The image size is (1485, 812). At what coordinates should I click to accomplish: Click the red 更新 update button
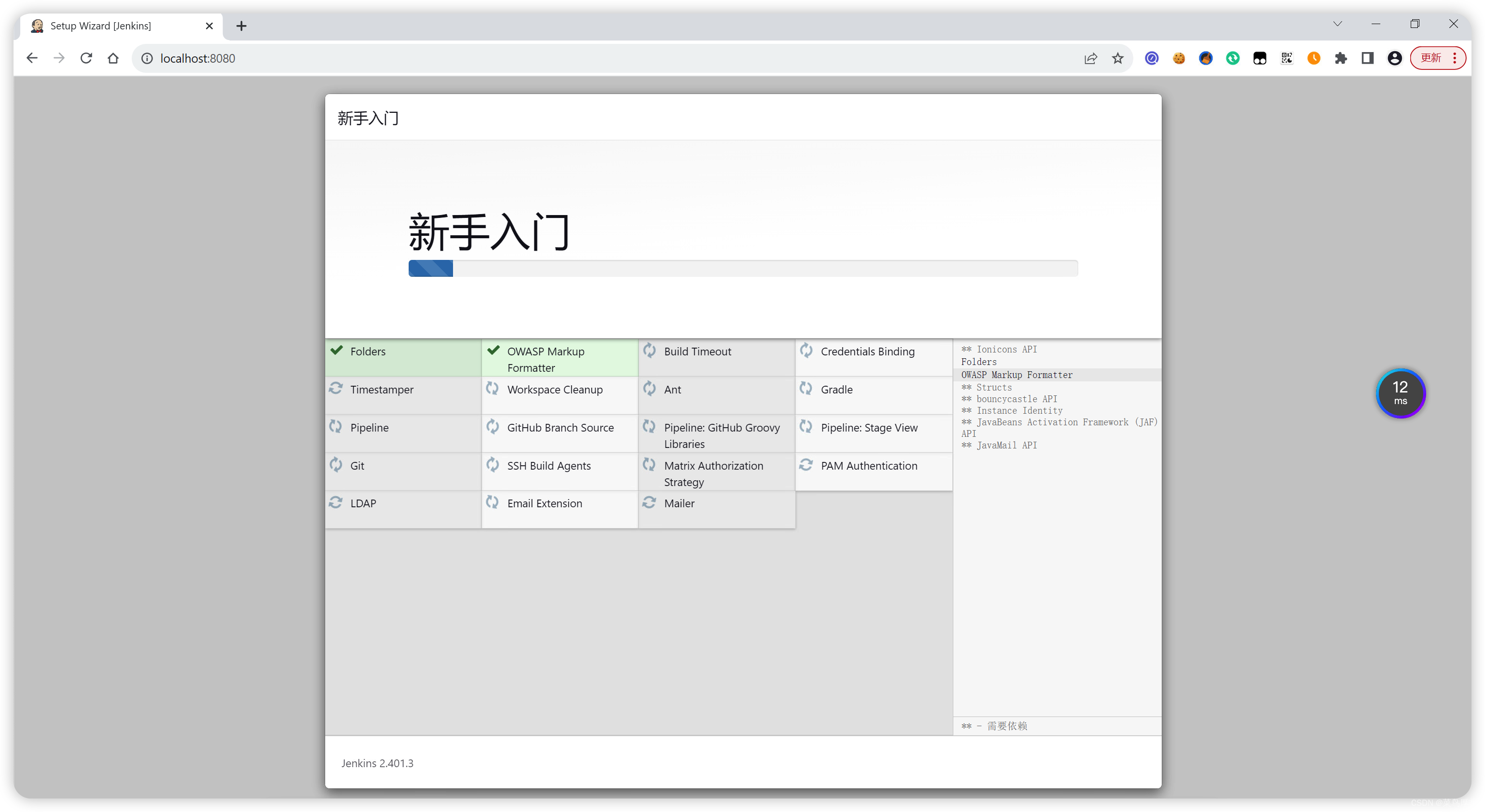[1437, 58]
